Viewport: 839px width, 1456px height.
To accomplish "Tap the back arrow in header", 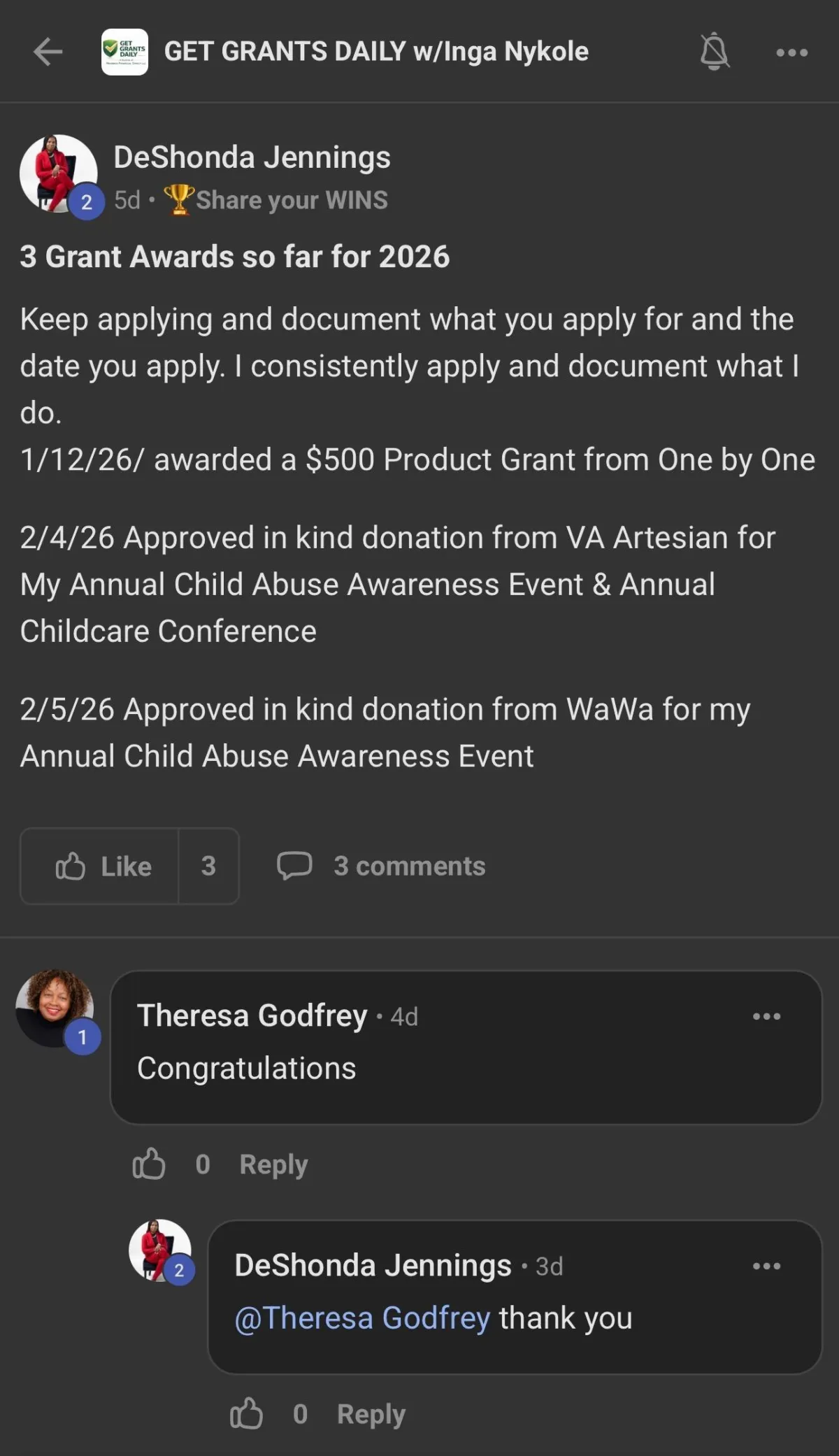I will pos(48,52).
